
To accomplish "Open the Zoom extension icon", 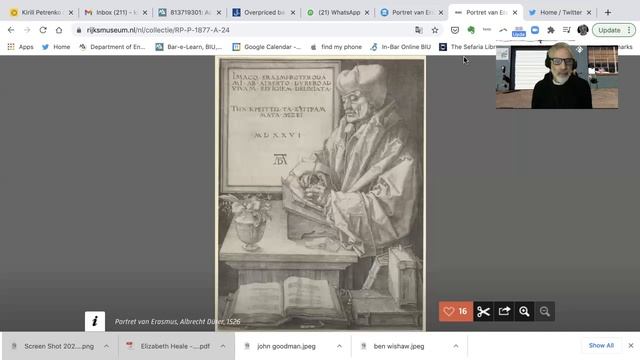I will [x=535, y=30].
